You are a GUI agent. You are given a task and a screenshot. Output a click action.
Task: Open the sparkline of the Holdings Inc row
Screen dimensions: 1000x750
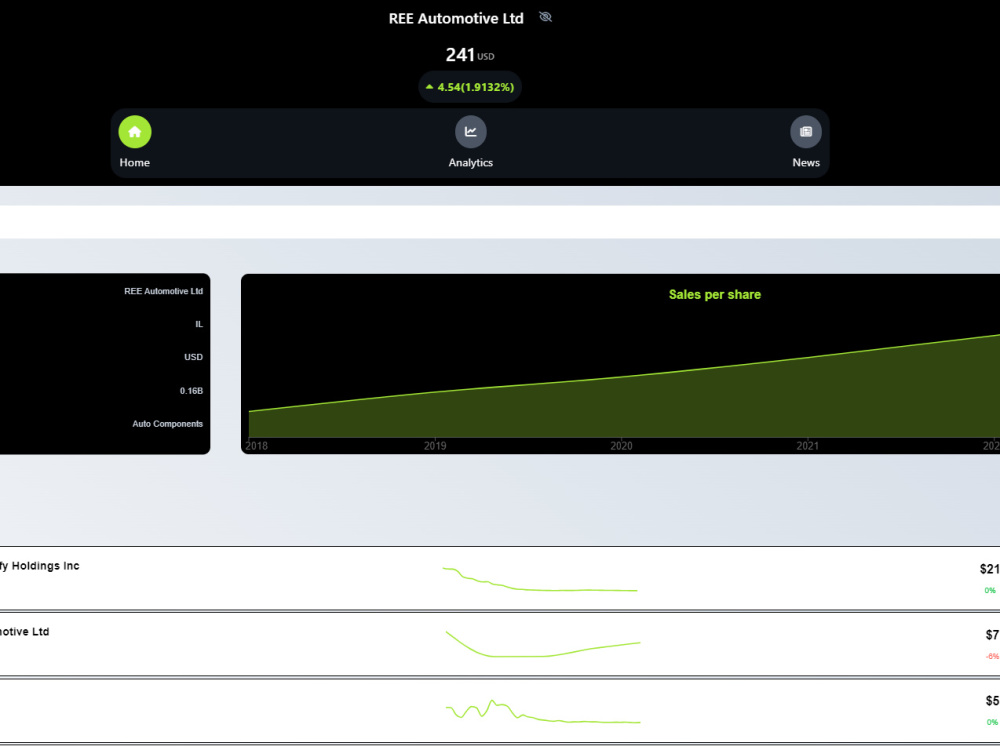[540, 579]
